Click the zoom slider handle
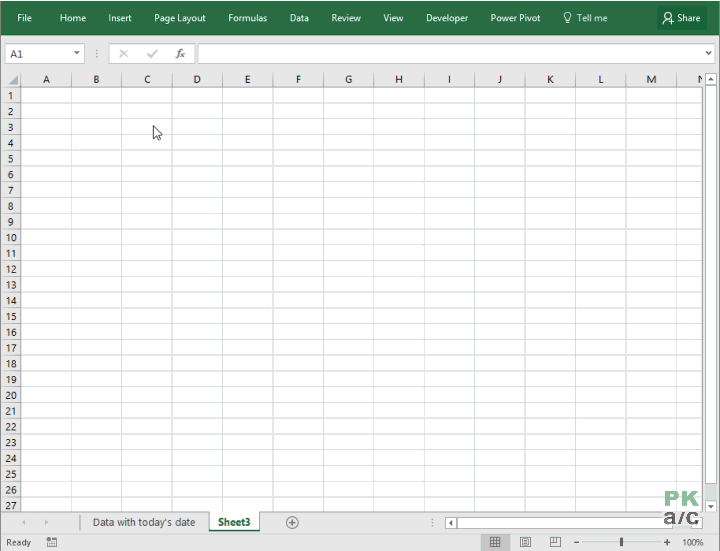 (x=621, y=542)
